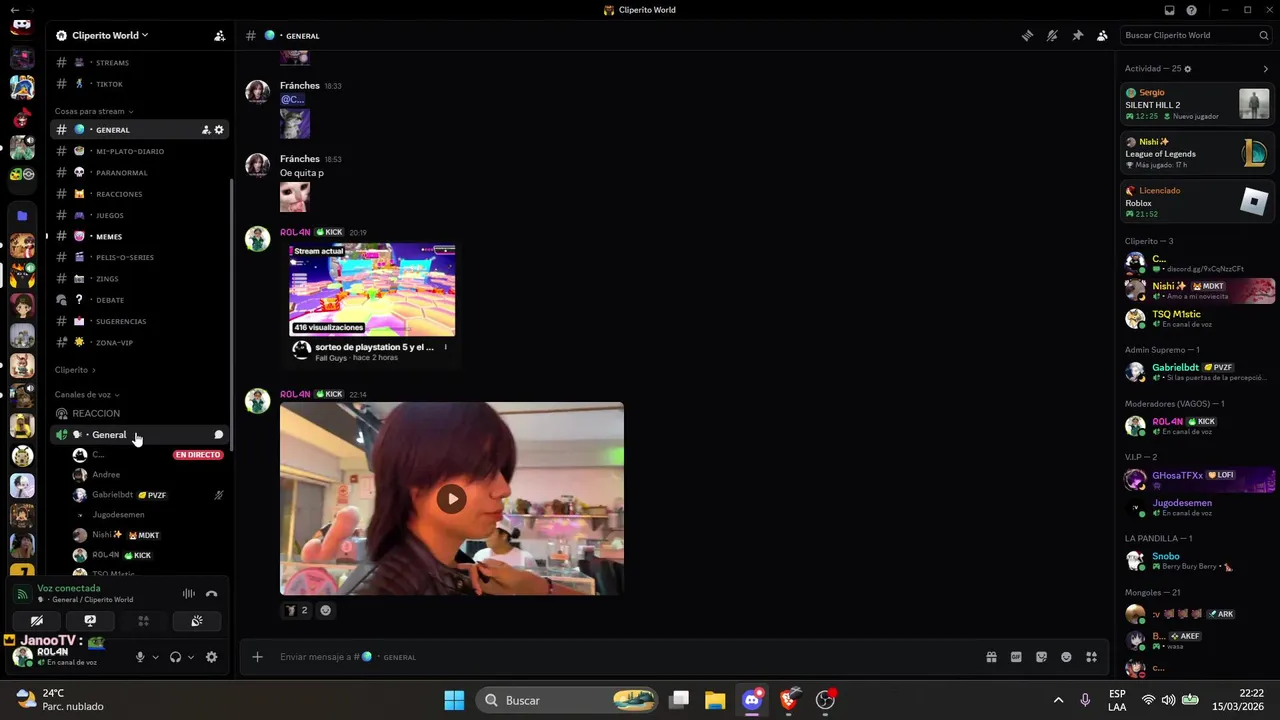Image resolution: width=1280 pixels, height=720 pixels.
Task: Open the sticker picker
Action: pos(1041,657)
